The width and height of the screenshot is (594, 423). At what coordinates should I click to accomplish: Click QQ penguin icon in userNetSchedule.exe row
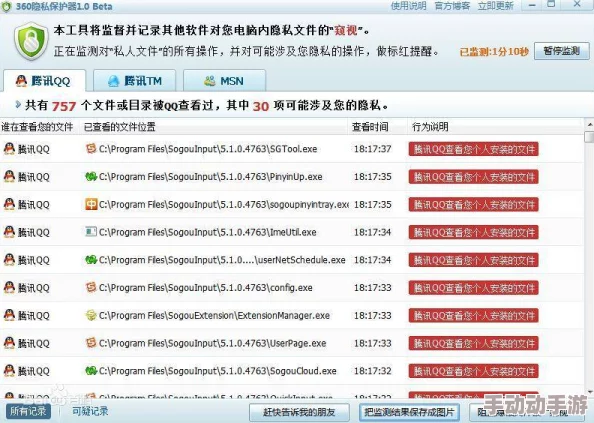(x=9, y=260)
